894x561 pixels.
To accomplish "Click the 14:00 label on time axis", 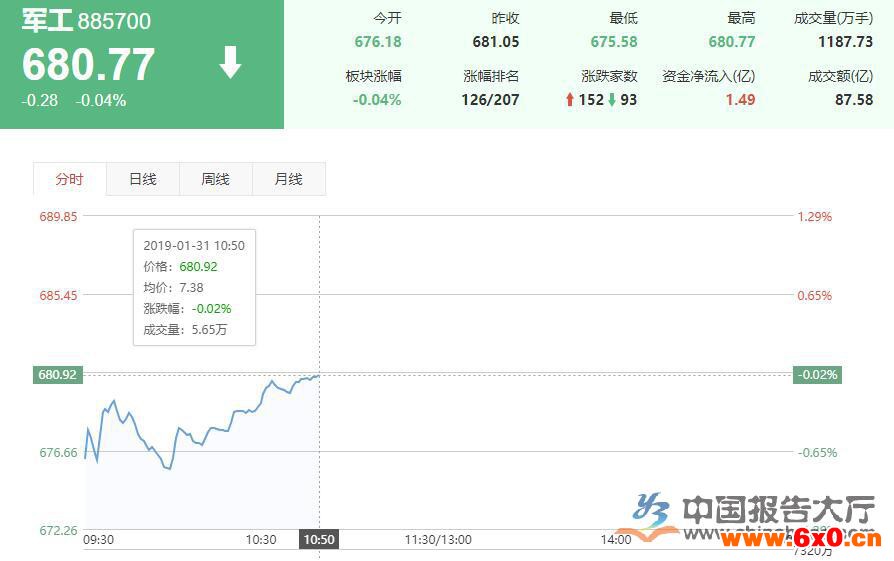I will point(616,539).
